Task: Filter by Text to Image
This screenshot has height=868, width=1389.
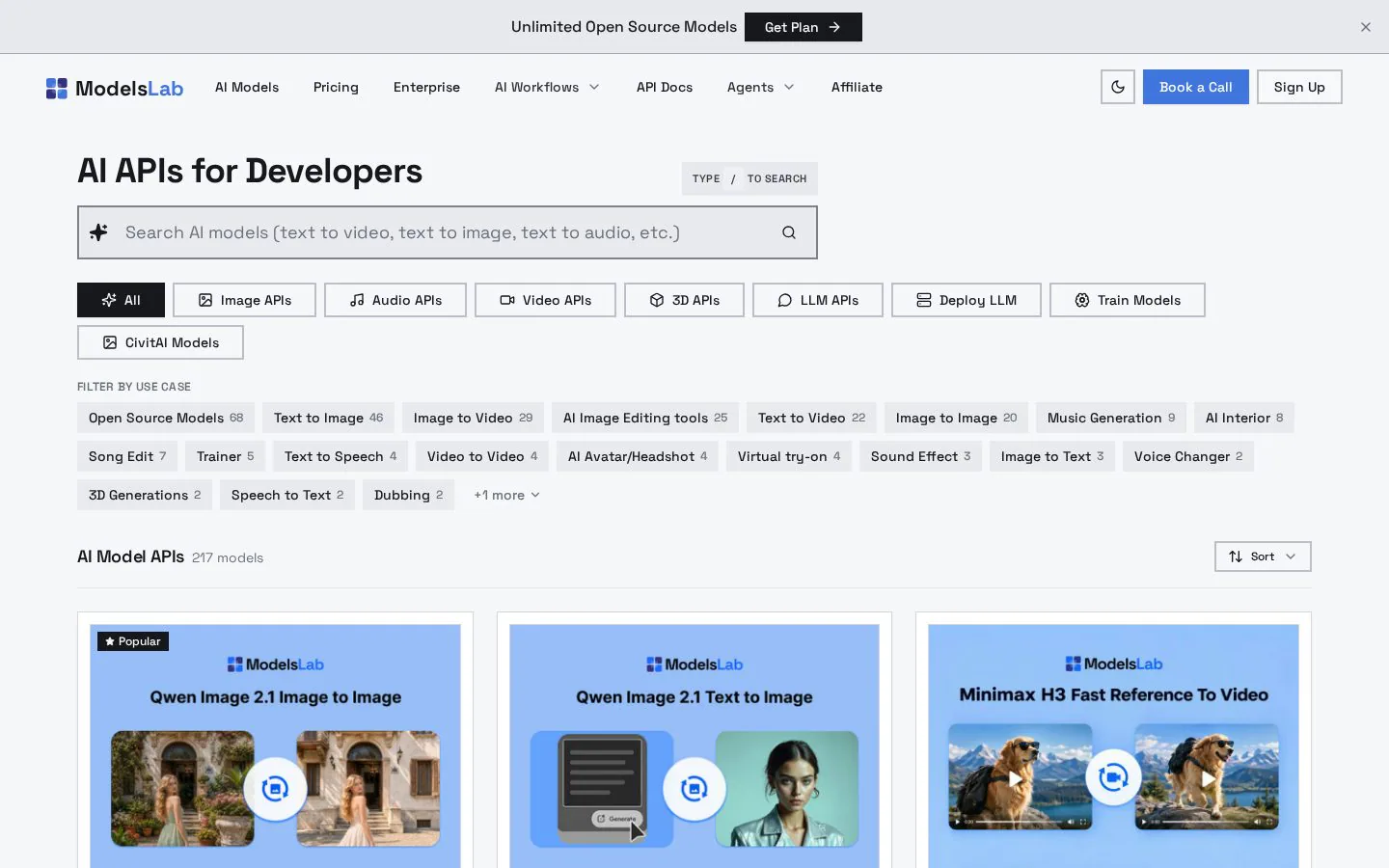Action: click(328, 418)
